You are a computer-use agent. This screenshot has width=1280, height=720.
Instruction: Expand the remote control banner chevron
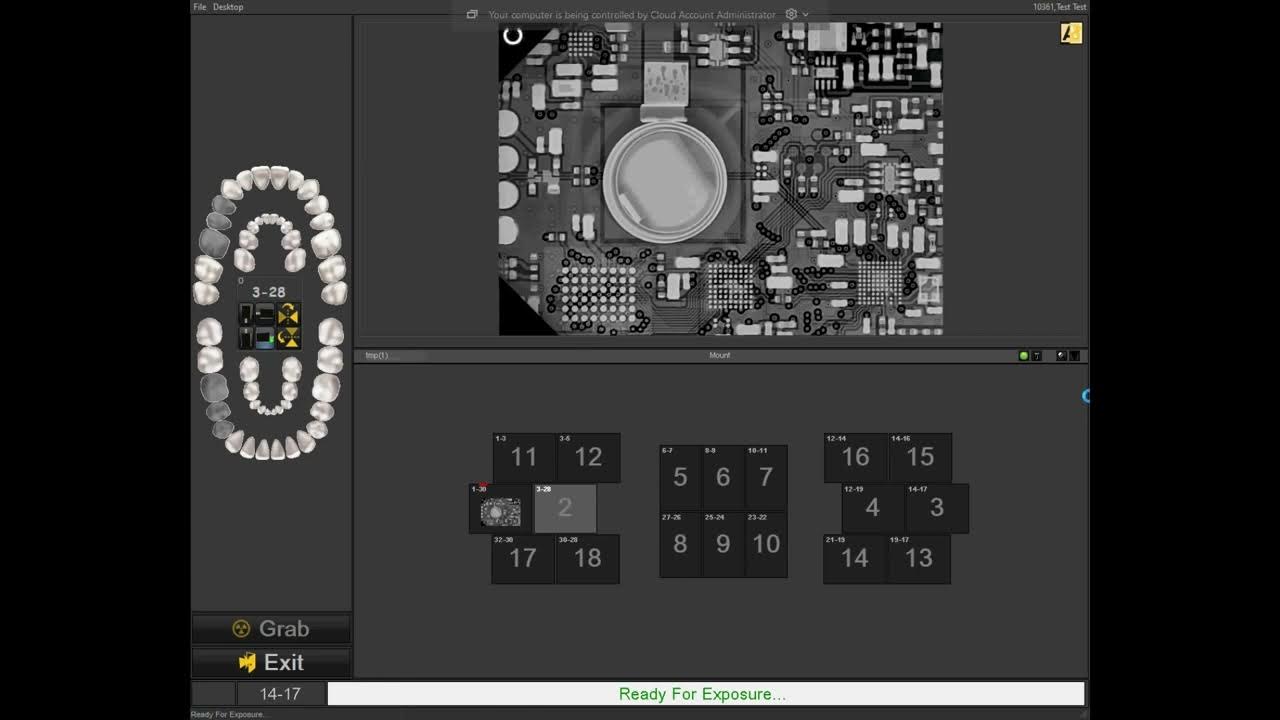click(806, 15)
